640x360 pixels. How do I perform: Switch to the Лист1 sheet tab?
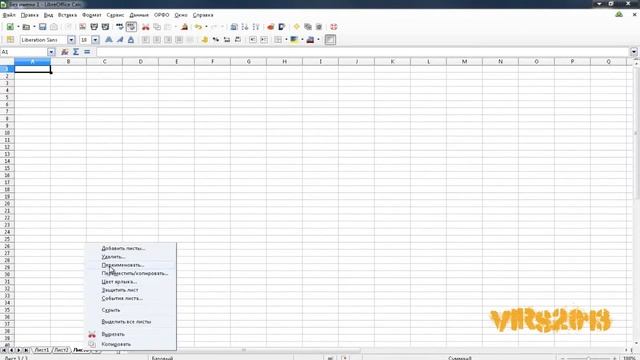[42, 350]
